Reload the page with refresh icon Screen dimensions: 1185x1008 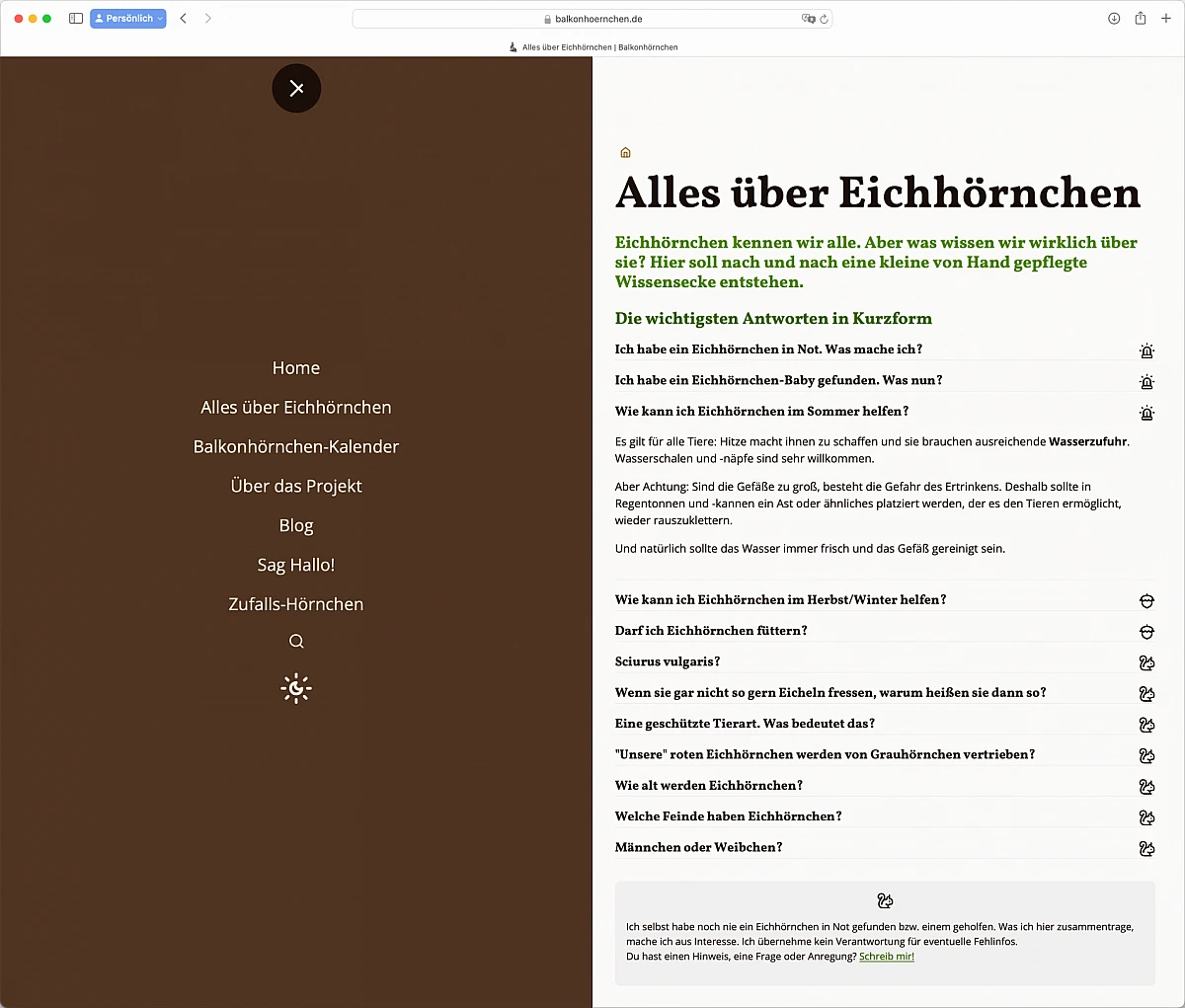click(824, 19)
